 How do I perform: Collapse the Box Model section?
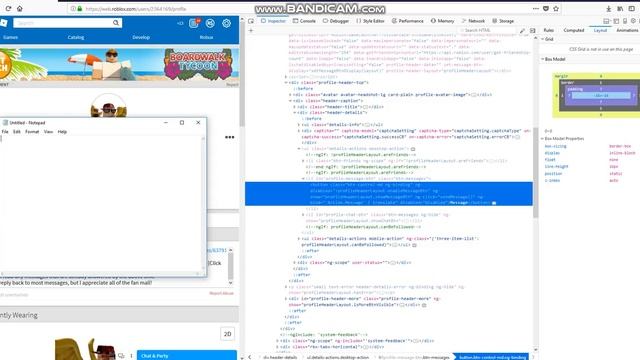pyautogui.click(x=543, y=59)
